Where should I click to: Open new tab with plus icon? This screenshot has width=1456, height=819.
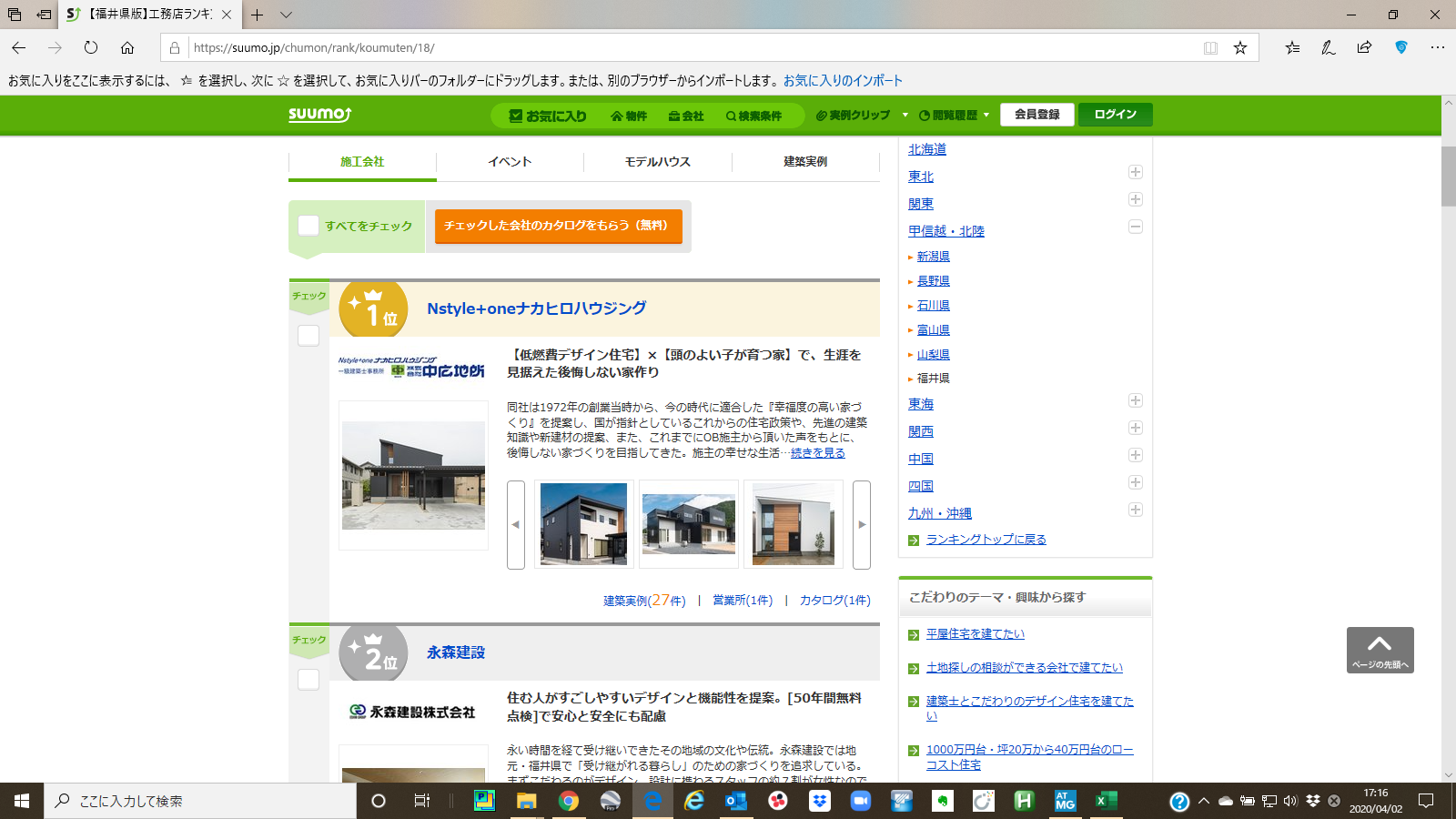tap(258, 15)
